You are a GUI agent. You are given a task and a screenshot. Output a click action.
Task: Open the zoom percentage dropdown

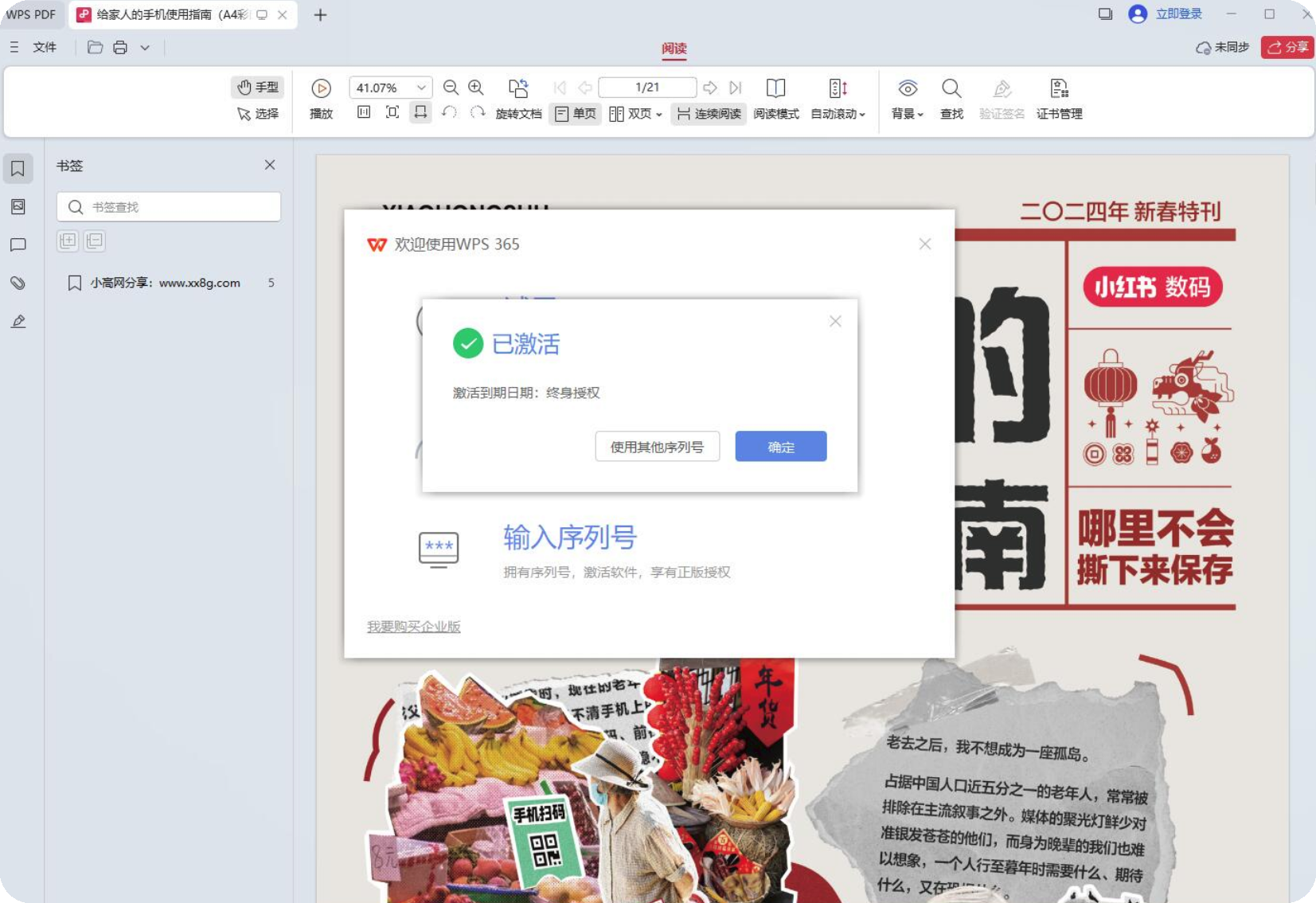pos(421,88)
